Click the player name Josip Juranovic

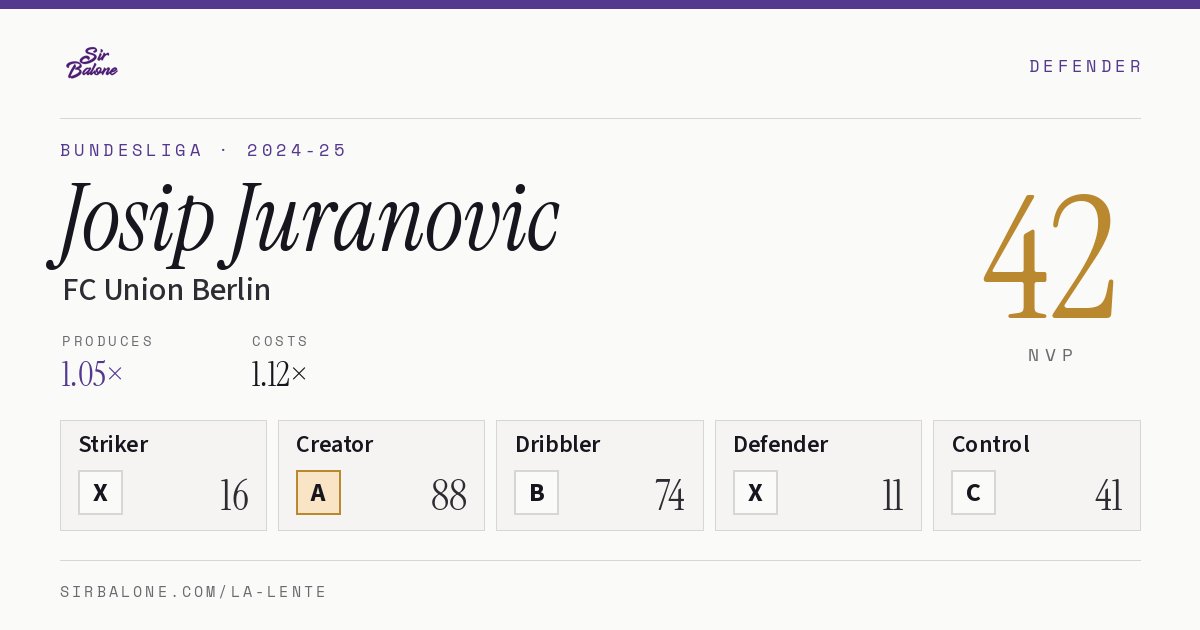click(x=303, y=222)
